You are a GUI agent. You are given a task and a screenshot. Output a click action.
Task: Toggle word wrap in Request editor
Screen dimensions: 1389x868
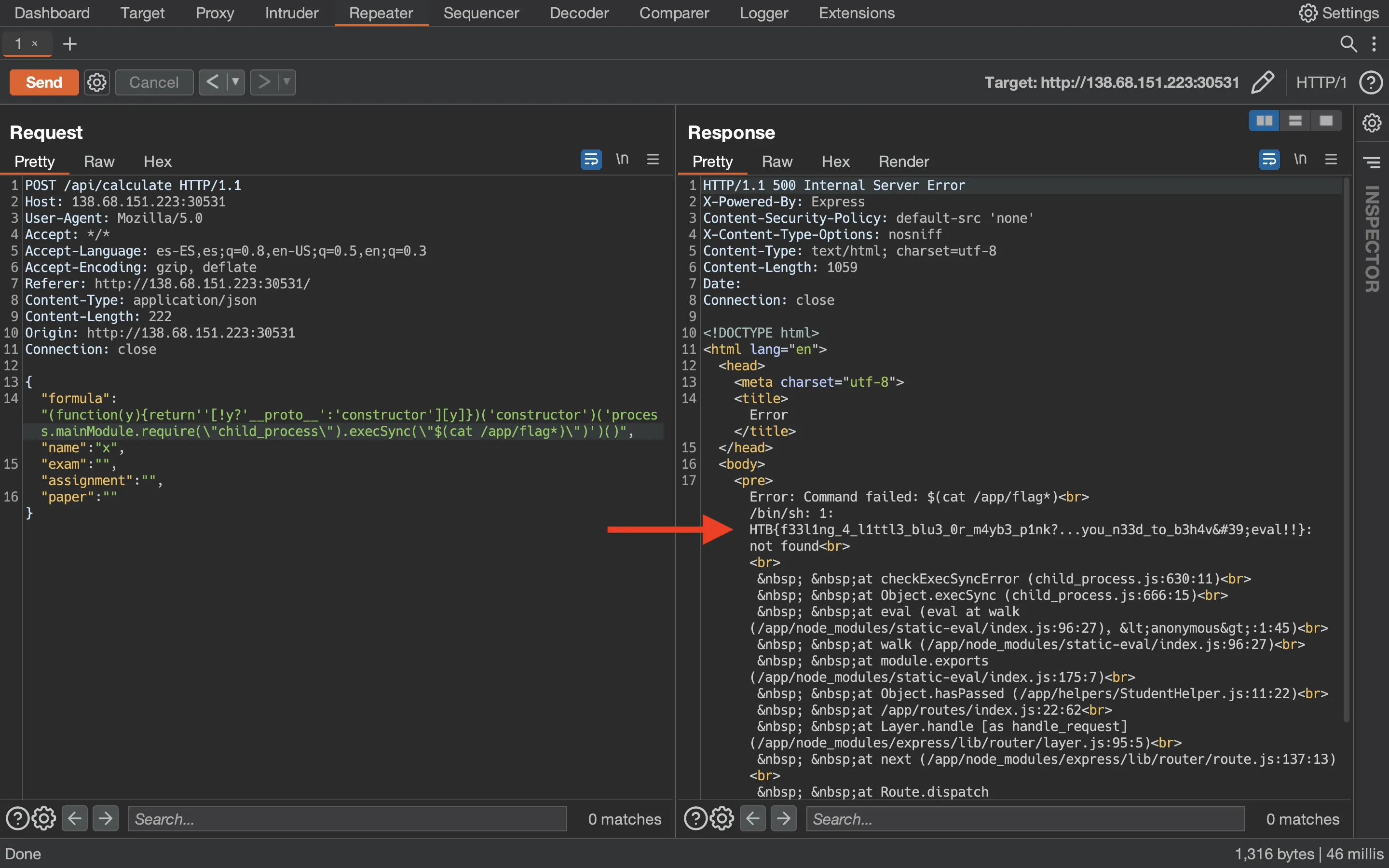click(591, 159)
